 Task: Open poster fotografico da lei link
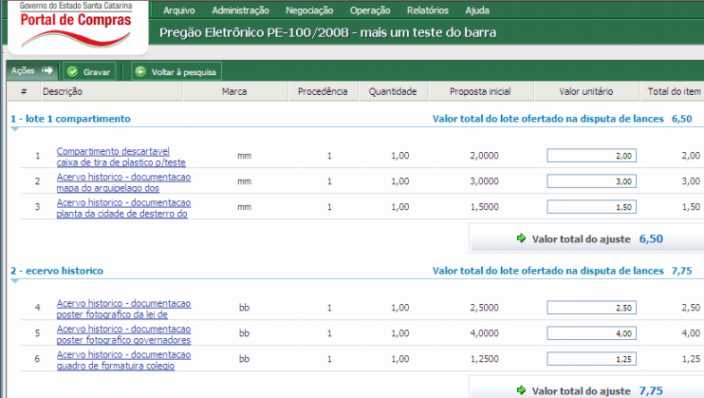tap(123, 309)
